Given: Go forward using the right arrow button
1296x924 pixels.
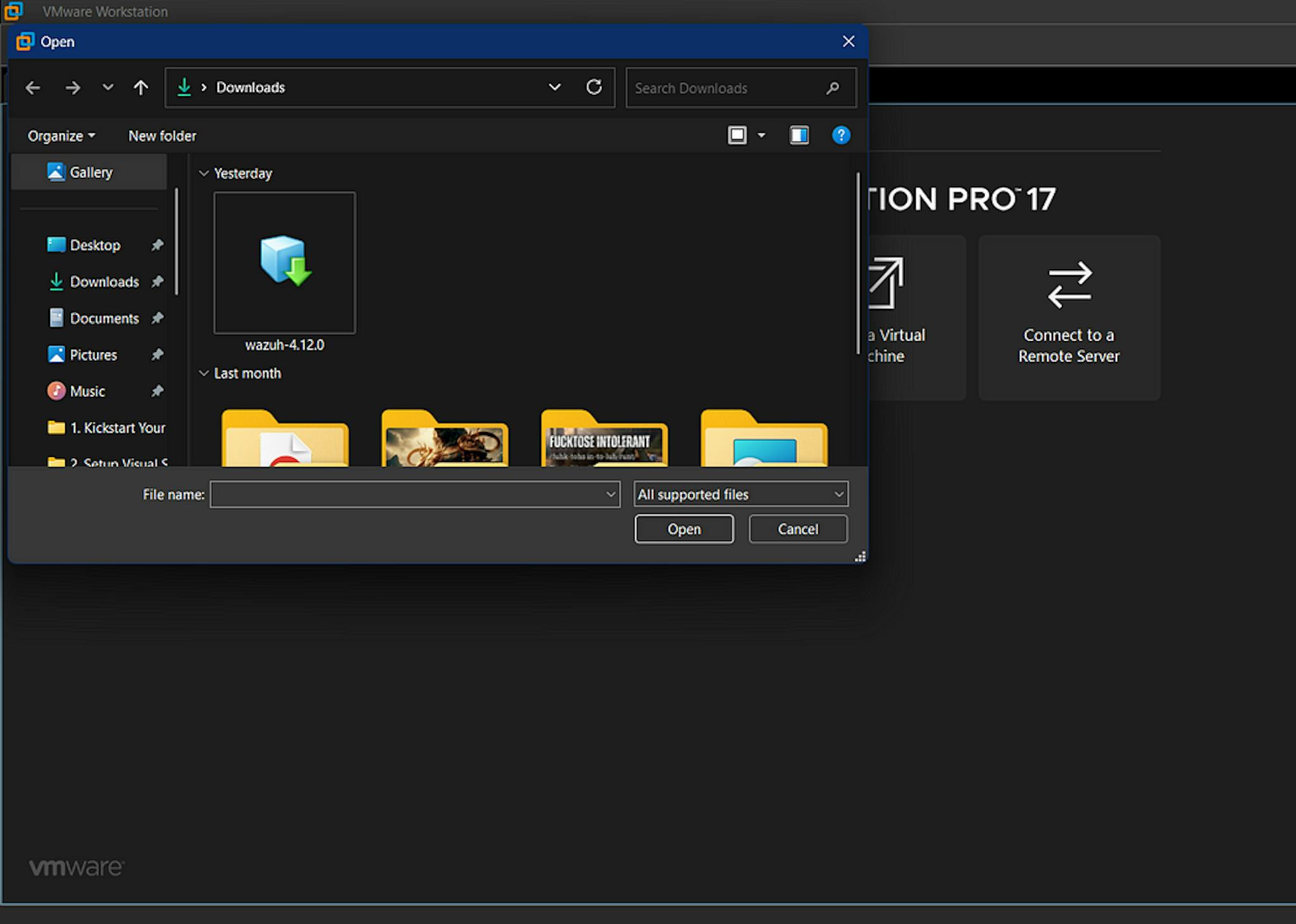Looking at the screenshot, I should [73, 87].
